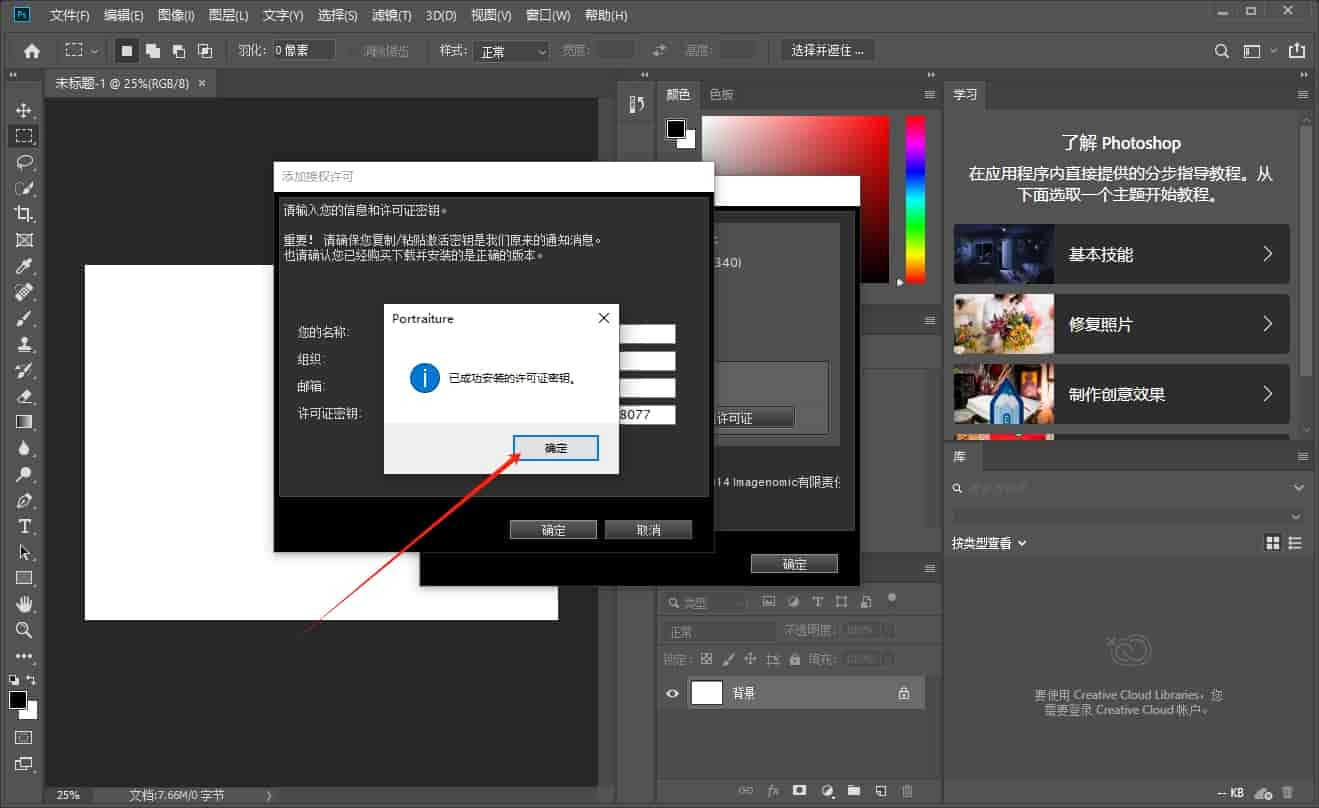The height and width of the screenshot is (808, 1319).
Task: Swap foreground and background colors
Action: pos(32,680)
